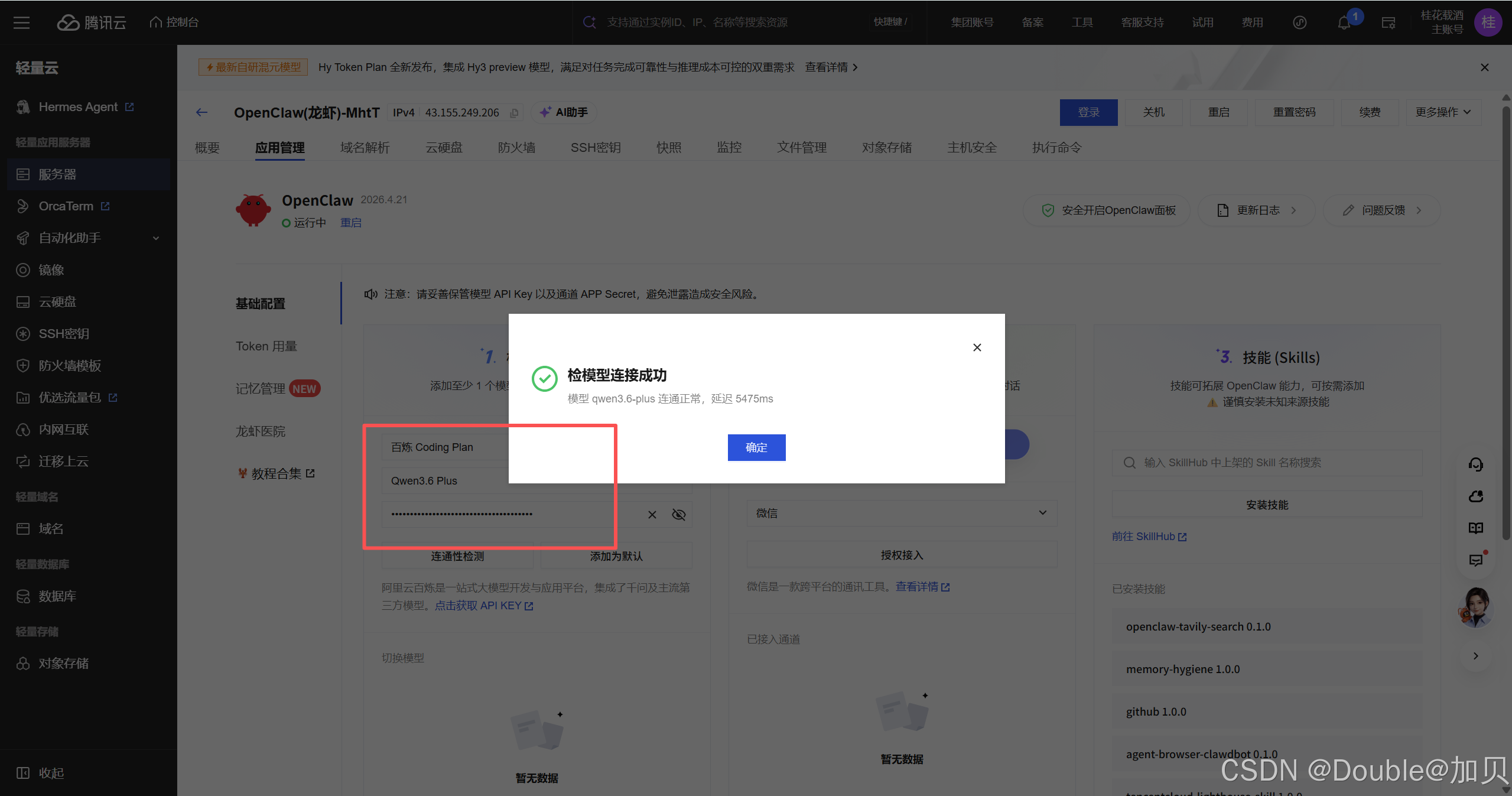Viewport: 1512px width, 796px height.
Task: Switch to the 执行命令 tab
Action: click(x=1056, y=148)
